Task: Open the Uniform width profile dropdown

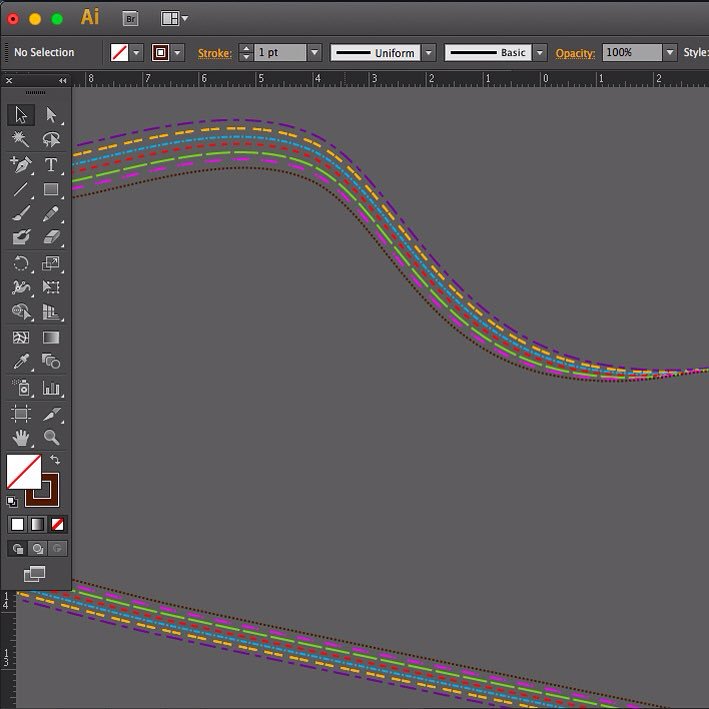Action: (x=429, y=52)
